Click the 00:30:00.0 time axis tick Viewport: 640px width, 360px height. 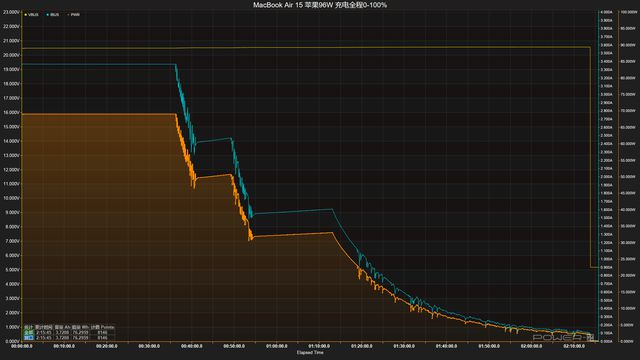point(149,346)
